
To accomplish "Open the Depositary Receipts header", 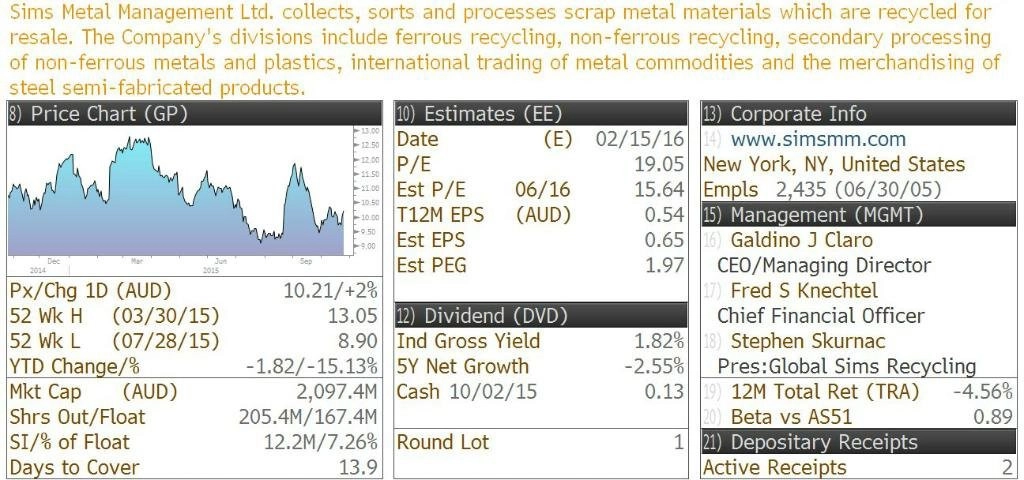I will 859,442.
